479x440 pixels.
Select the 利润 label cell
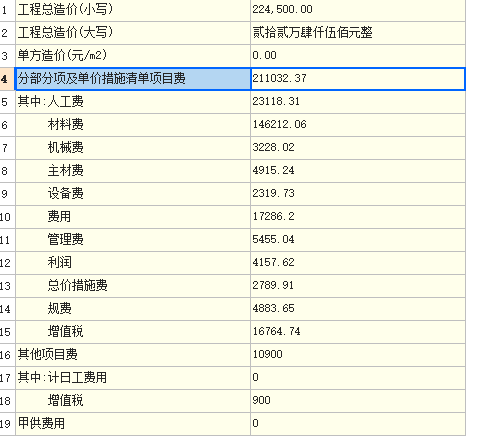(x=133, y=263)
